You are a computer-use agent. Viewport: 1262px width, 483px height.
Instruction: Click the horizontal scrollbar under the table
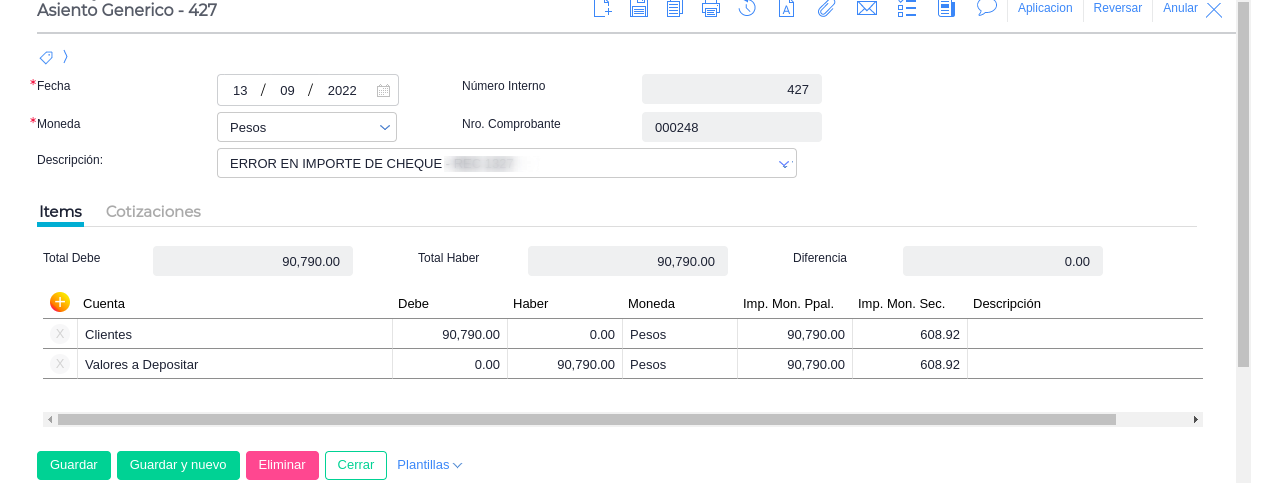tap(586, 420)
